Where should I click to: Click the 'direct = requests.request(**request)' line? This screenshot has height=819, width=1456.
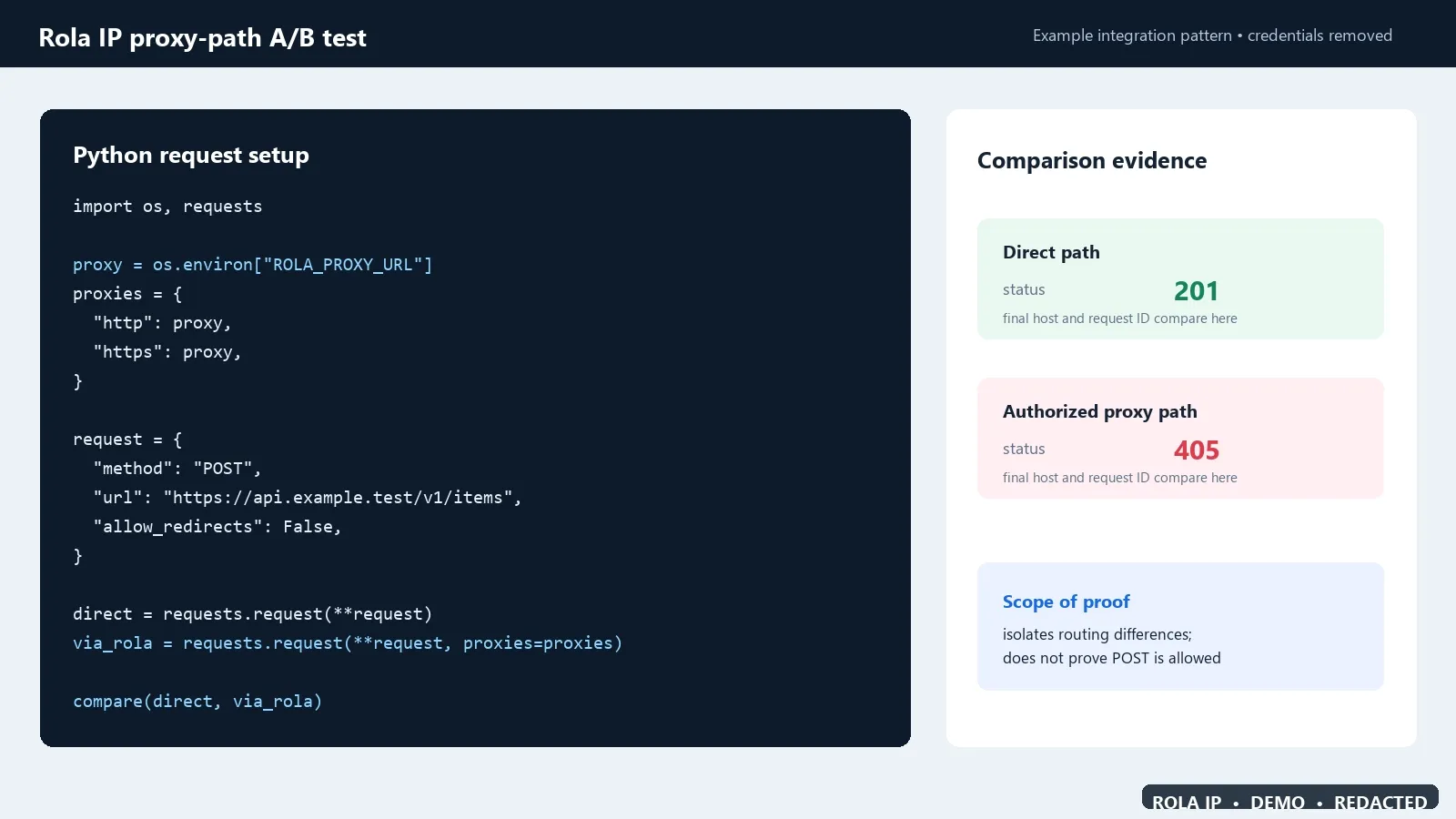coord(253,614)
